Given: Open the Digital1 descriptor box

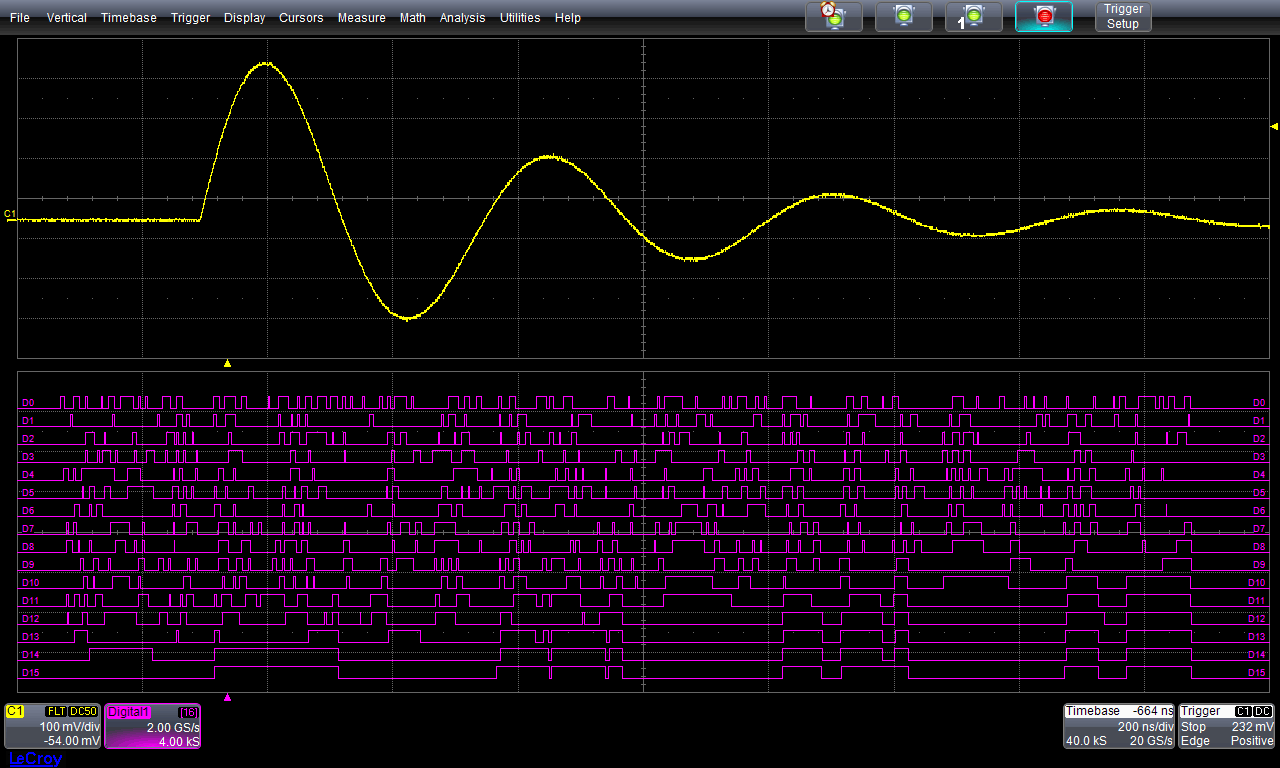Looking at the screenshot, I should click(x=153, y=726).
